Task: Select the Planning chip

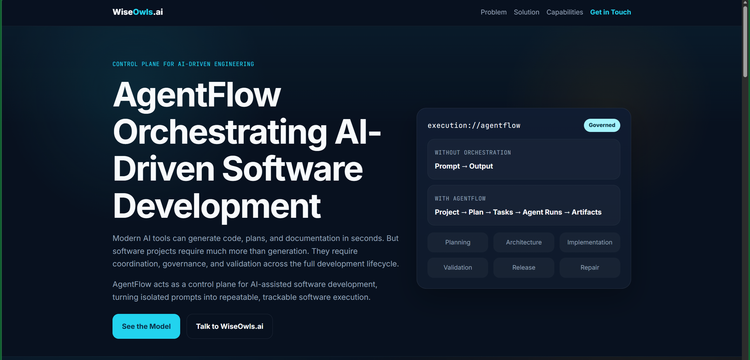Action: click(458, 242)
